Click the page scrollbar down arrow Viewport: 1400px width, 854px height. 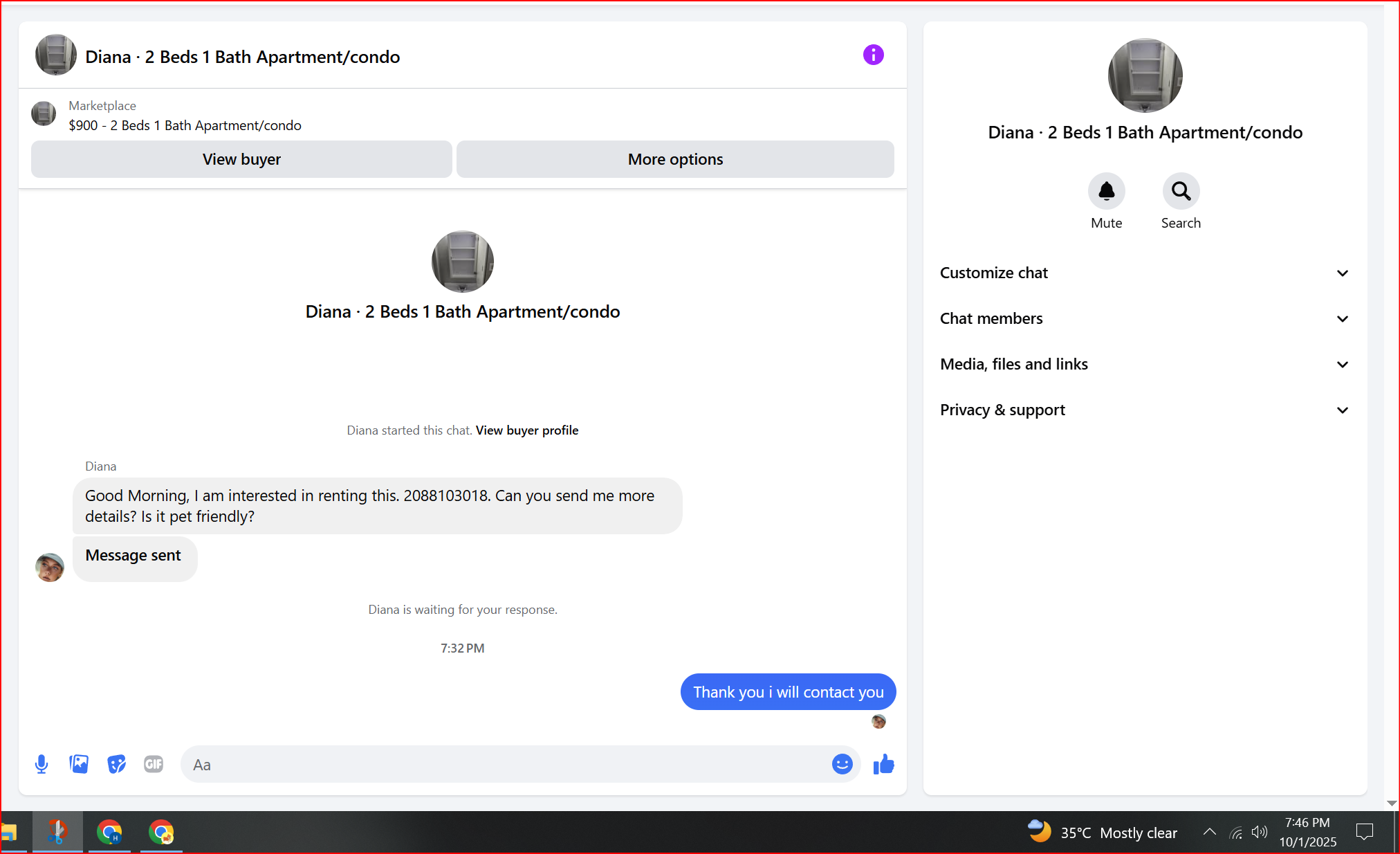1392,803
